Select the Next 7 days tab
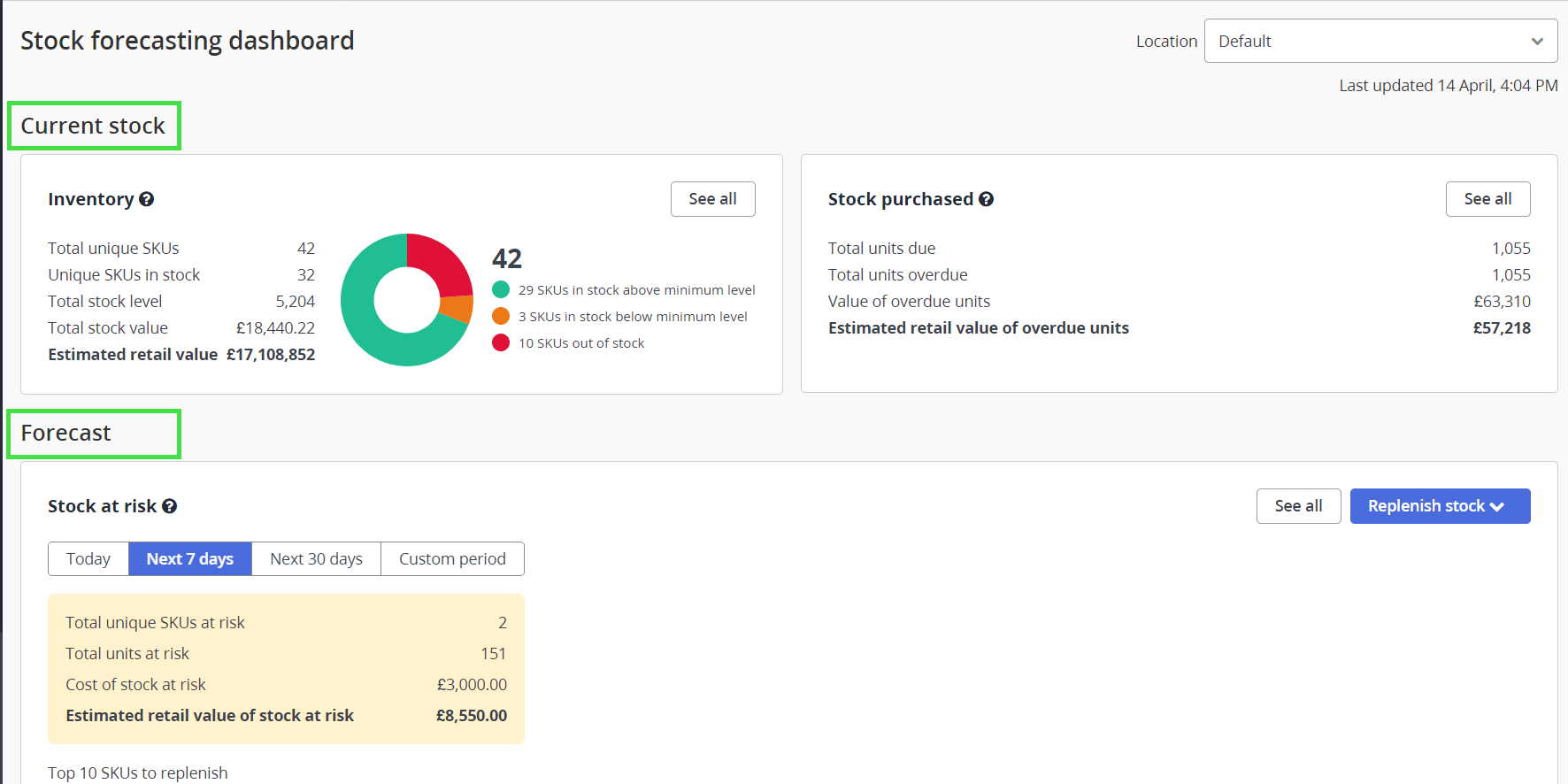Screen dimensions: 1568x784 [x=190, y=559]
